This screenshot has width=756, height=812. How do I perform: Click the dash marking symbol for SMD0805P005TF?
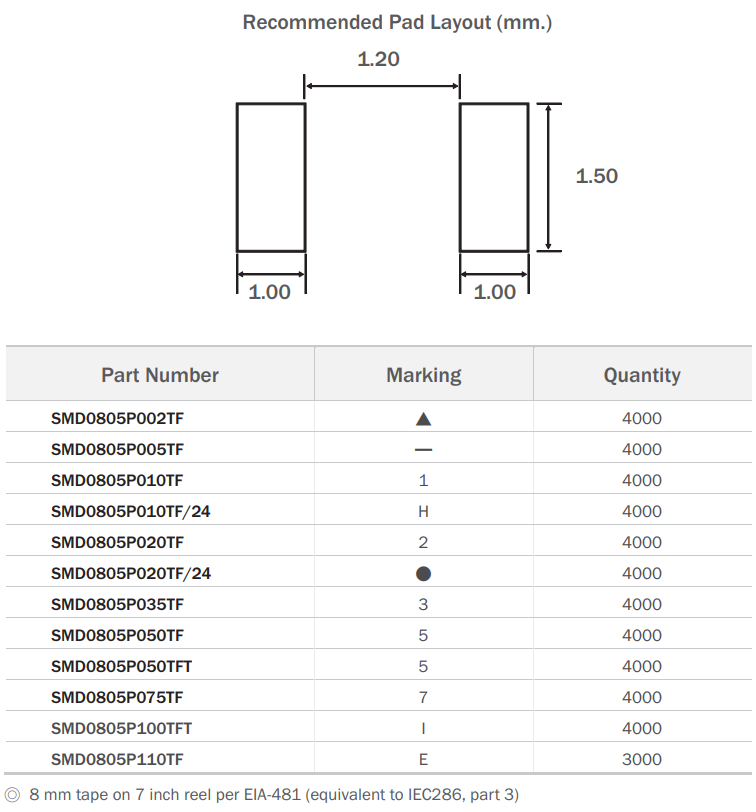tap(423, 450)
